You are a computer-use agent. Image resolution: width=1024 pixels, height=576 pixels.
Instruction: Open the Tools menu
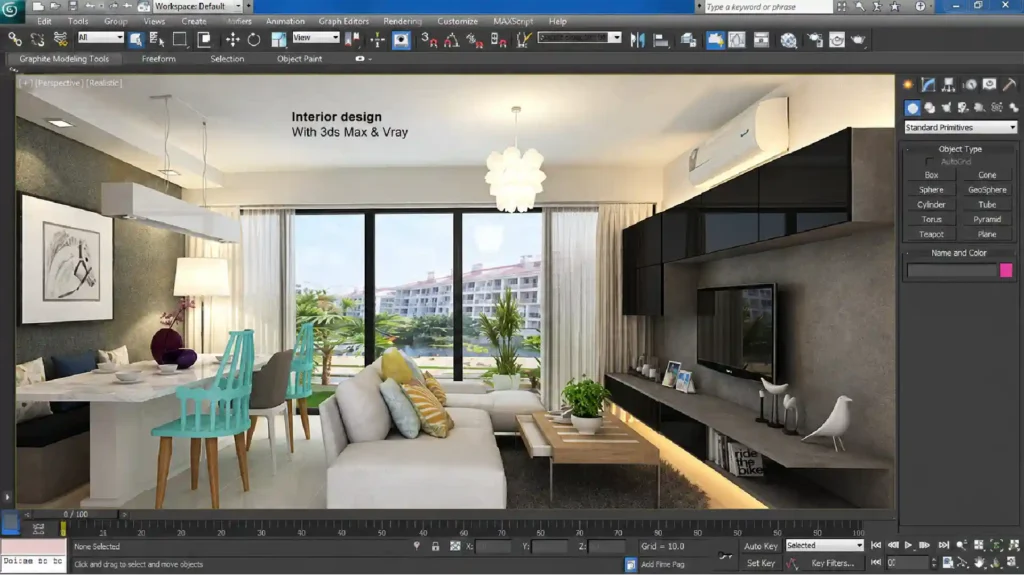coord(78,22)
